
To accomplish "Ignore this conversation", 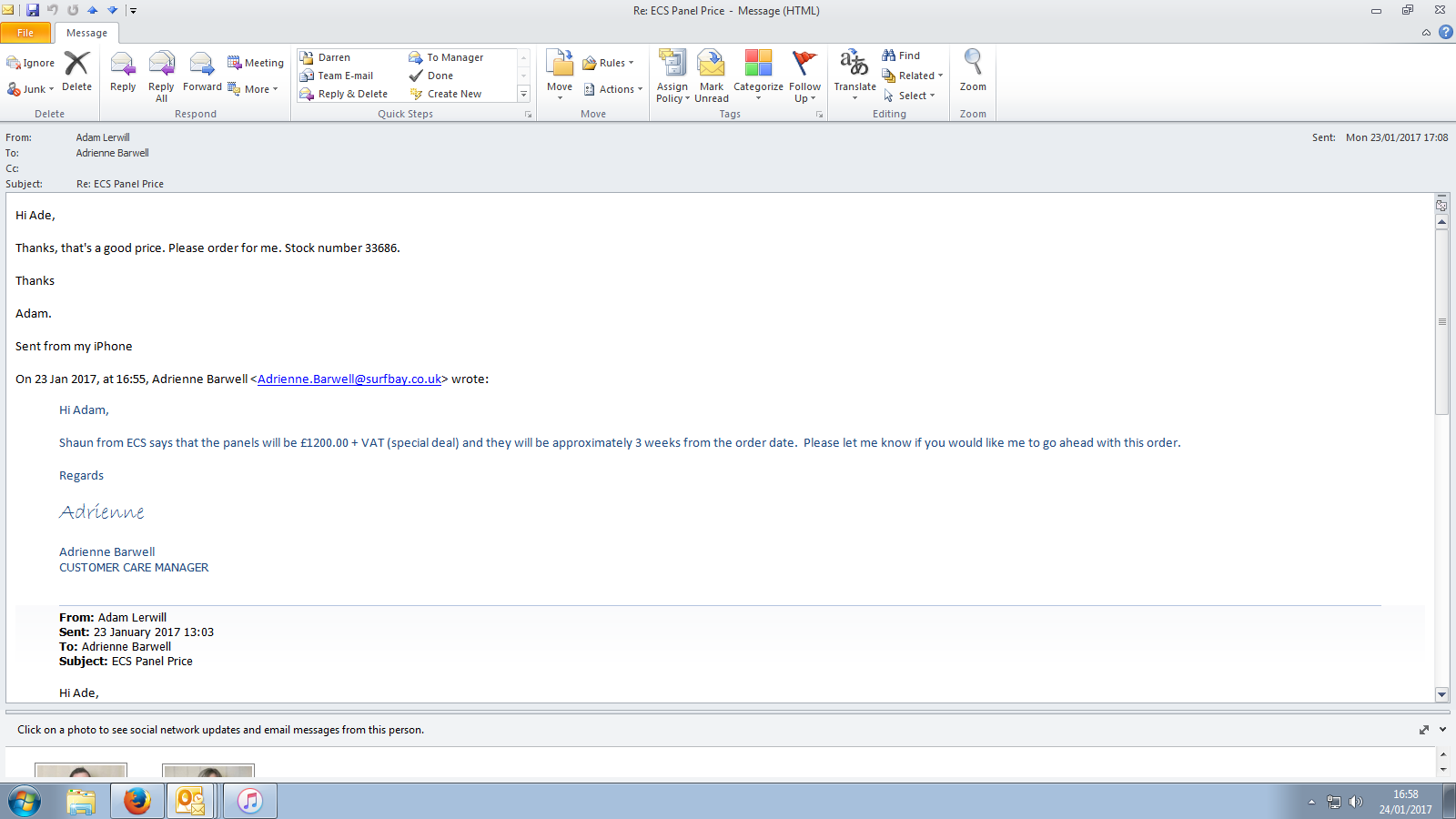I will point(31,63).
